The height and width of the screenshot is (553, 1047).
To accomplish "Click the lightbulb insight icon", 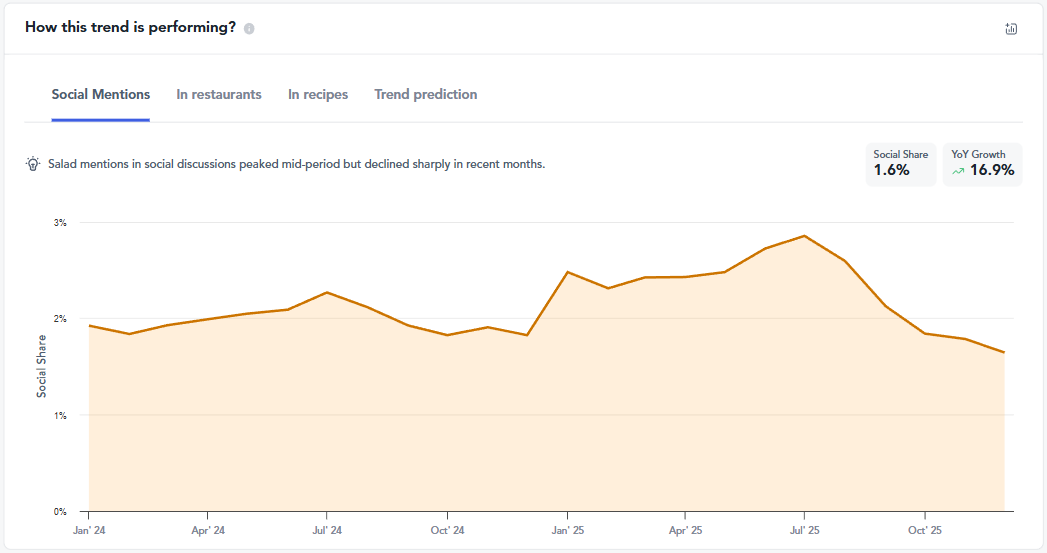I will [33, 164].
